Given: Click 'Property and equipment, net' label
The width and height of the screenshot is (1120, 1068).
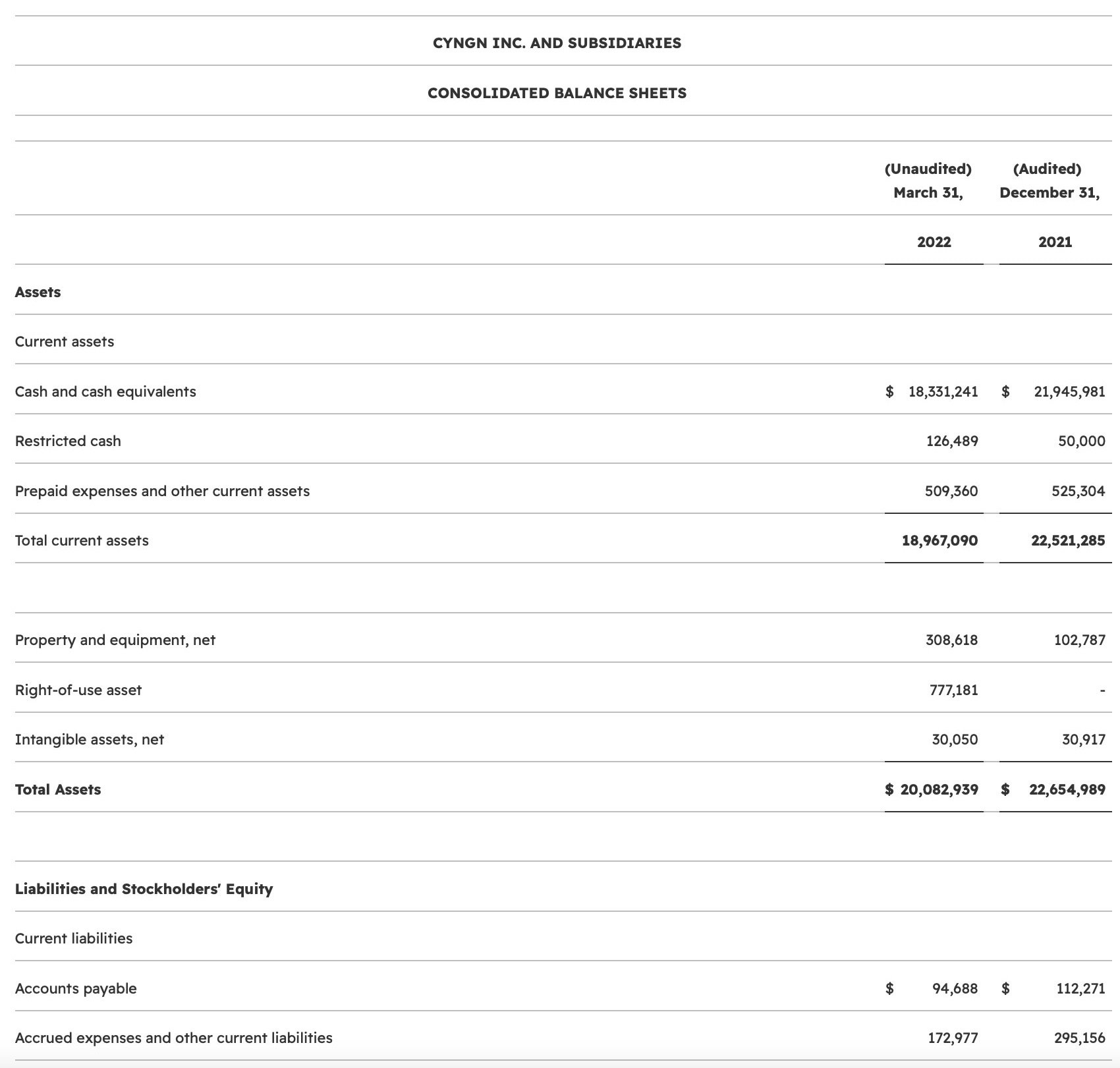Looking at the screenshot, I should point(115,640).
